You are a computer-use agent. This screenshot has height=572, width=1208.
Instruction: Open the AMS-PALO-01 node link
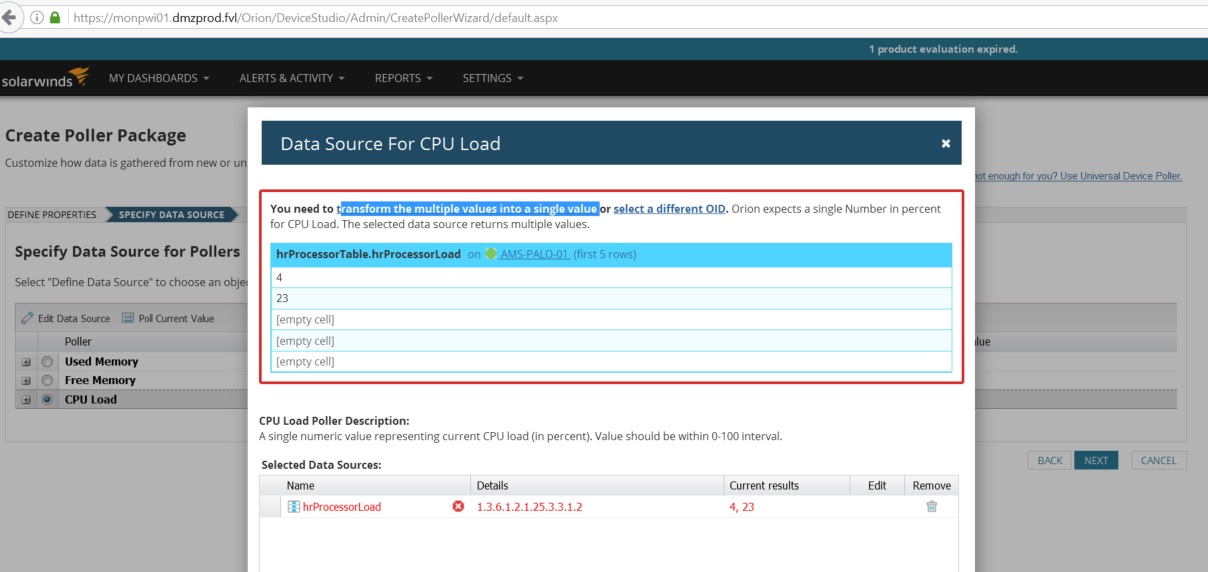[535, 254]
